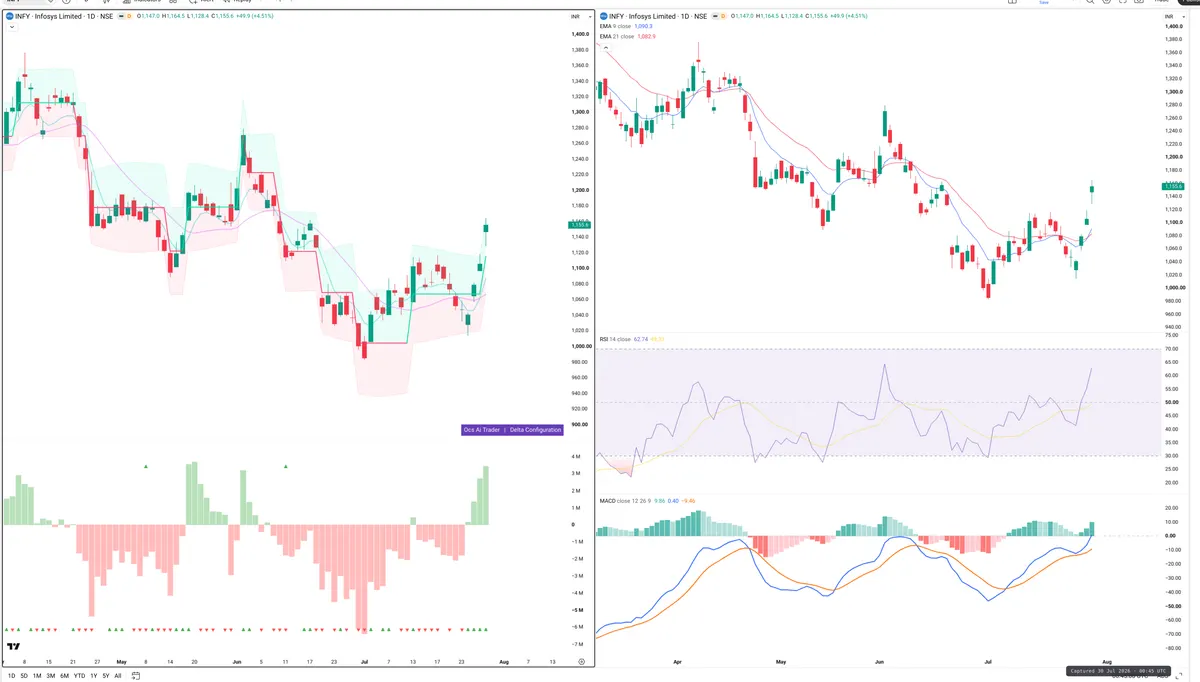Click current price tag 1,155.6 on right axis
This screenshot has width=1200, height=682.
tap(1173, 187)
